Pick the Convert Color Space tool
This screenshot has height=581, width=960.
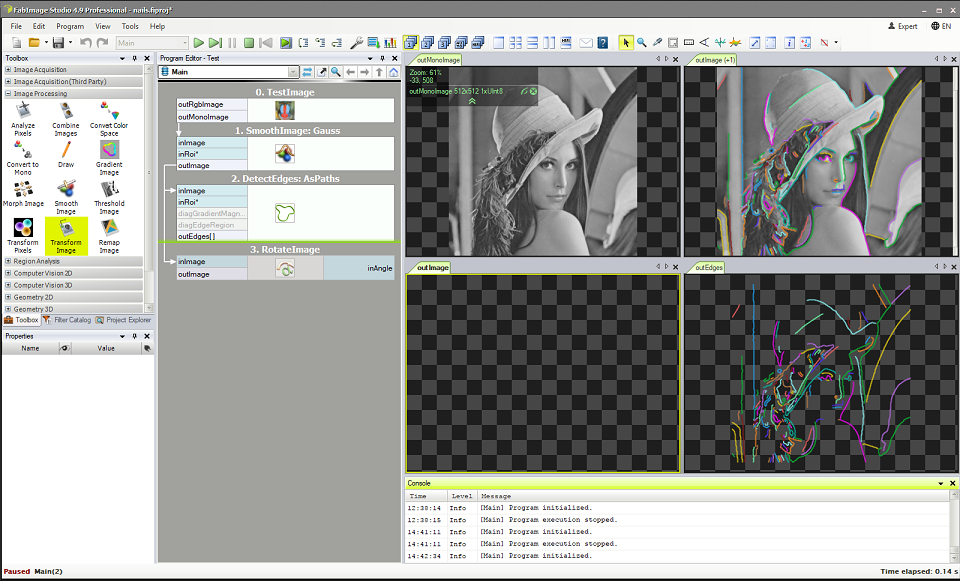[x=109, y=119]
